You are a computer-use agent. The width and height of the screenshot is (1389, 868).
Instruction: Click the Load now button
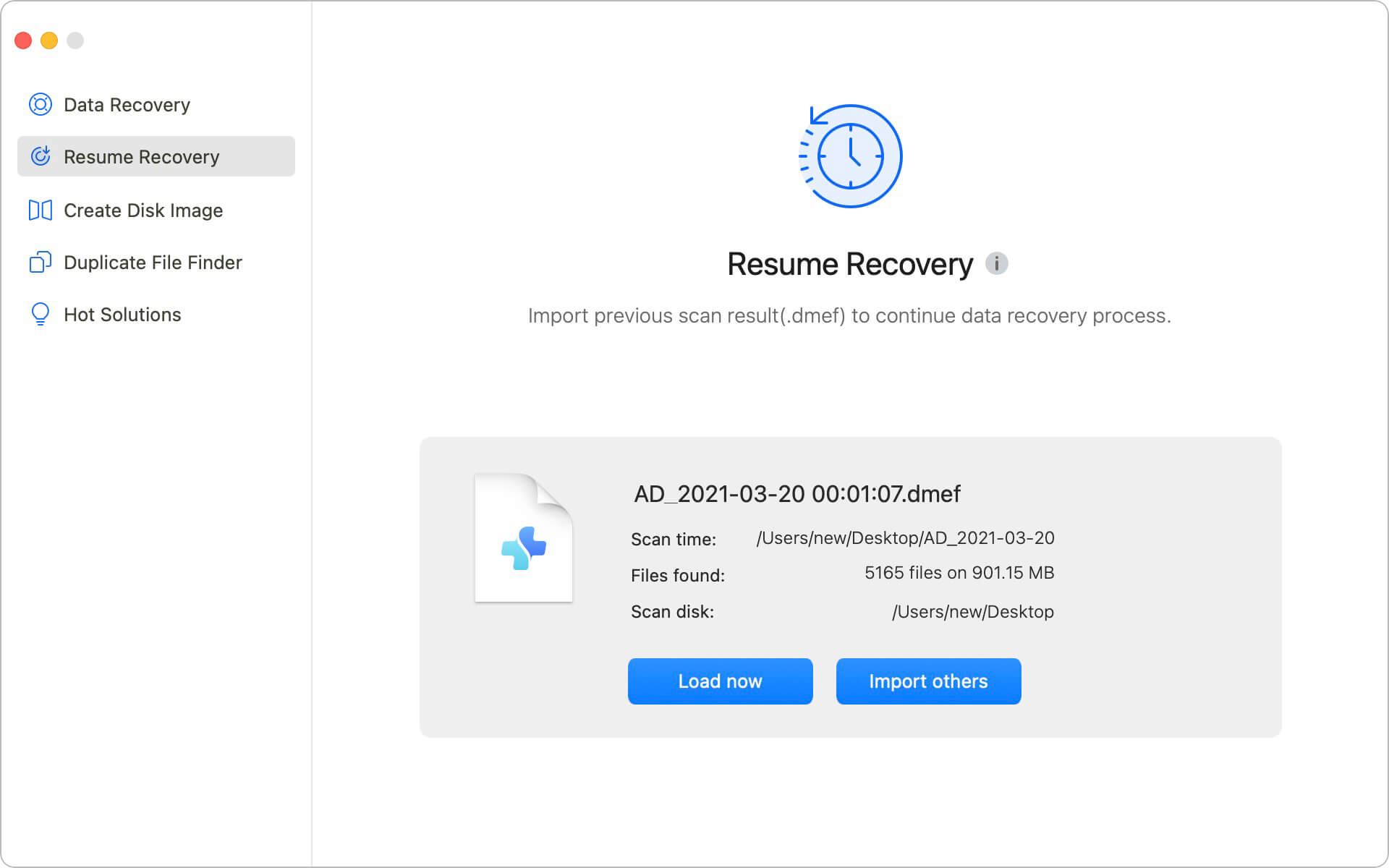(x=721, y=681)
